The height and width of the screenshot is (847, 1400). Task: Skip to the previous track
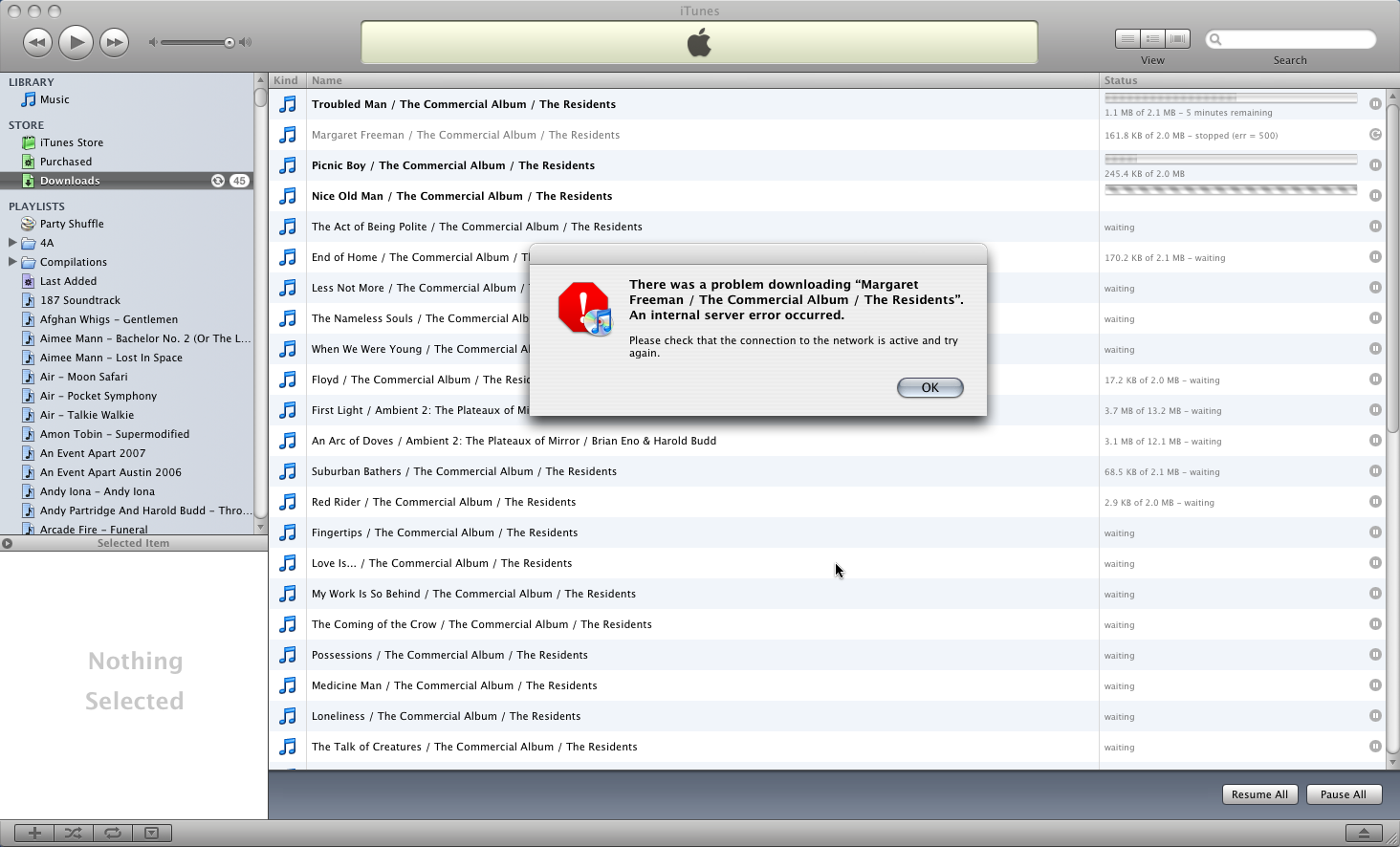37,42
